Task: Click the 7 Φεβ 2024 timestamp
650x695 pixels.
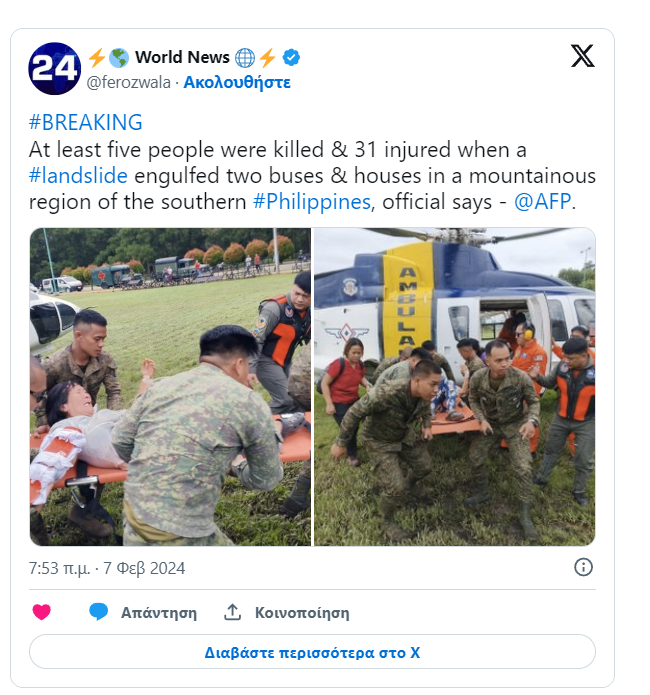Action: (x=144, y=568)
